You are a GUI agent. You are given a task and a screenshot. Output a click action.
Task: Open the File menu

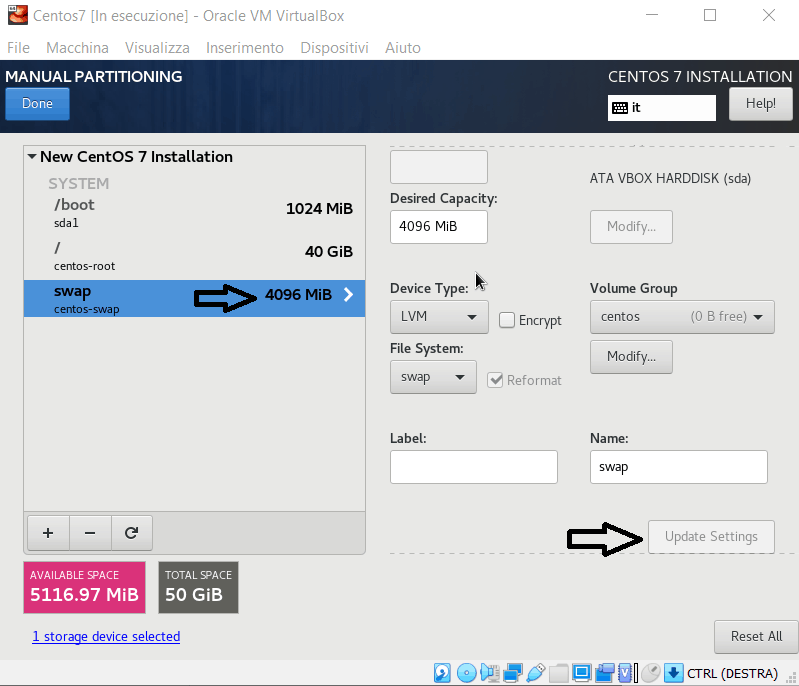(18, 48)
